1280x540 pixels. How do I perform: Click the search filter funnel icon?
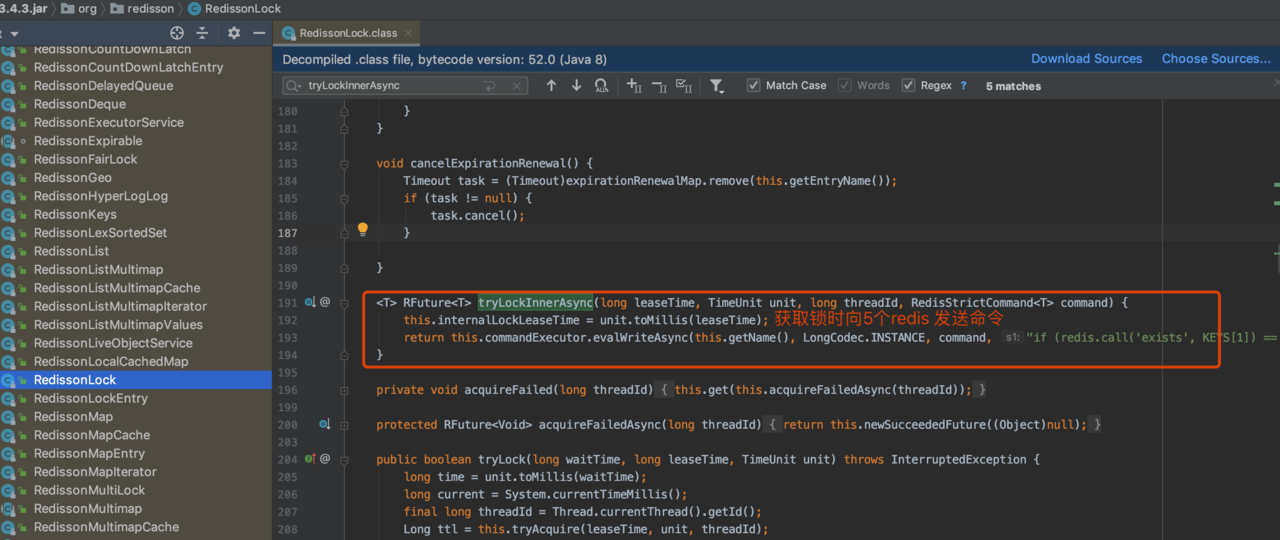[x=717, y=86]
